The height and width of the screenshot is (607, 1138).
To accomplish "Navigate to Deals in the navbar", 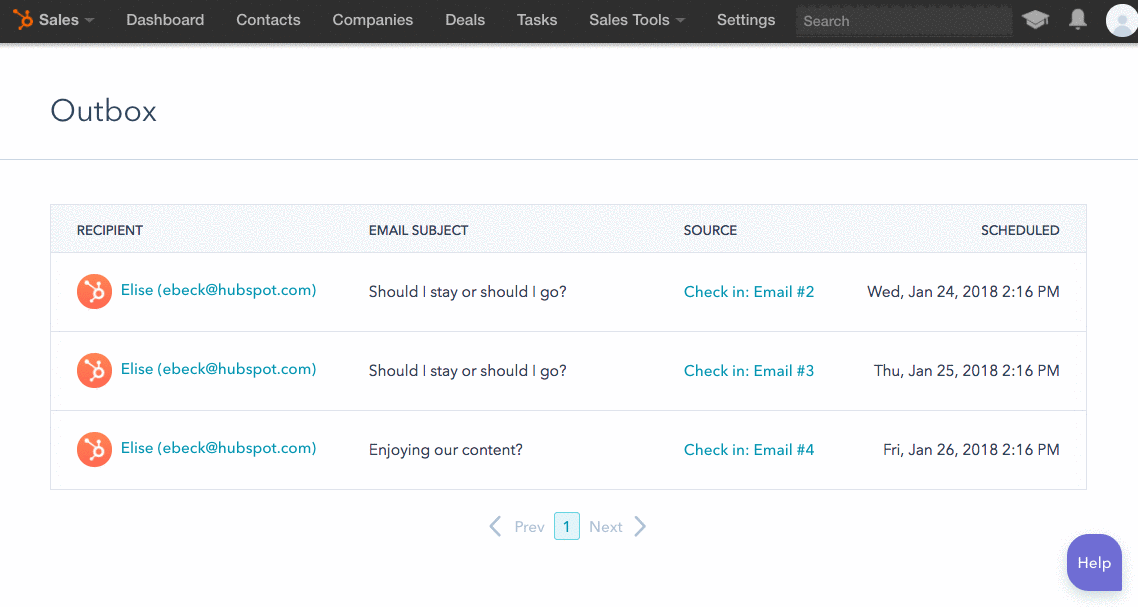I will (465, 20).
